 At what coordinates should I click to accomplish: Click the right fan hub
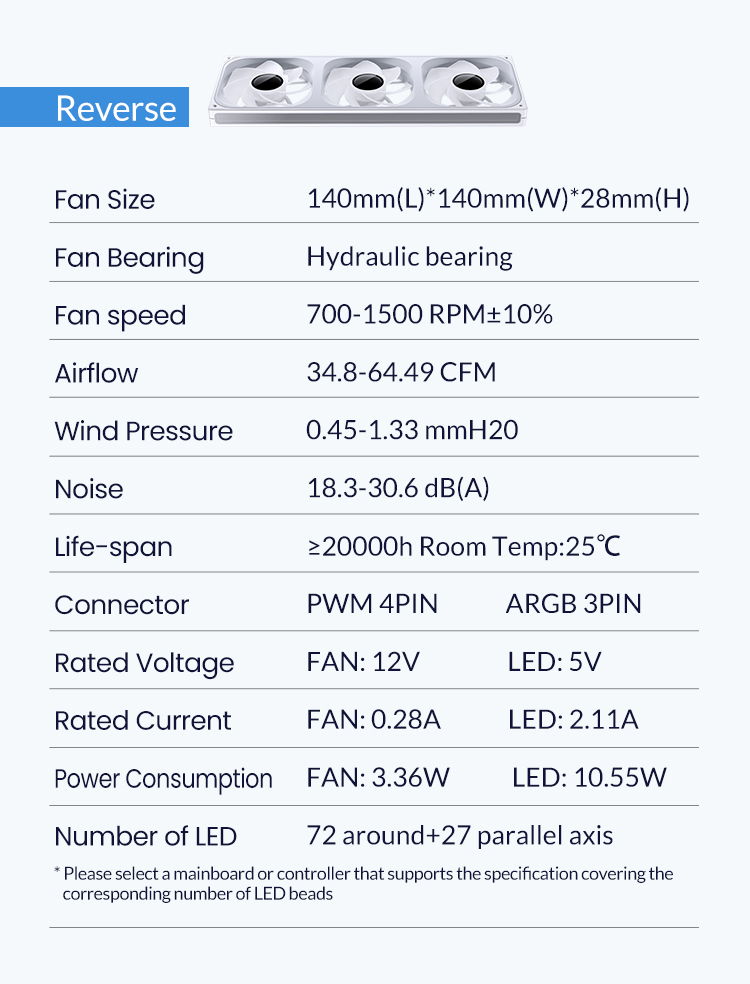point(468,79)
